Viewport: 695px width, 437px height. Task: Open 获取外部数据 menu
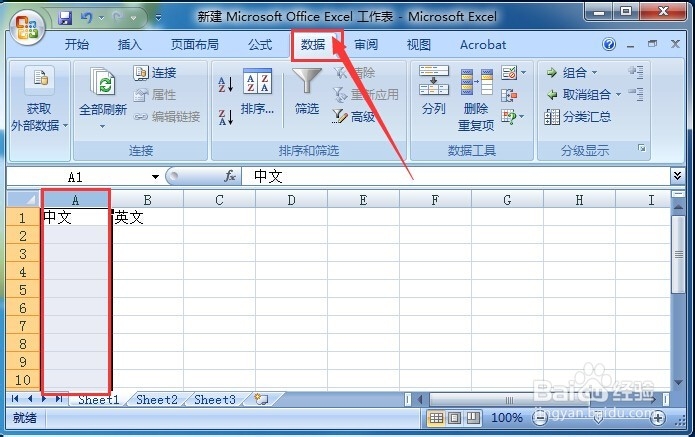(x=39, y=99)
